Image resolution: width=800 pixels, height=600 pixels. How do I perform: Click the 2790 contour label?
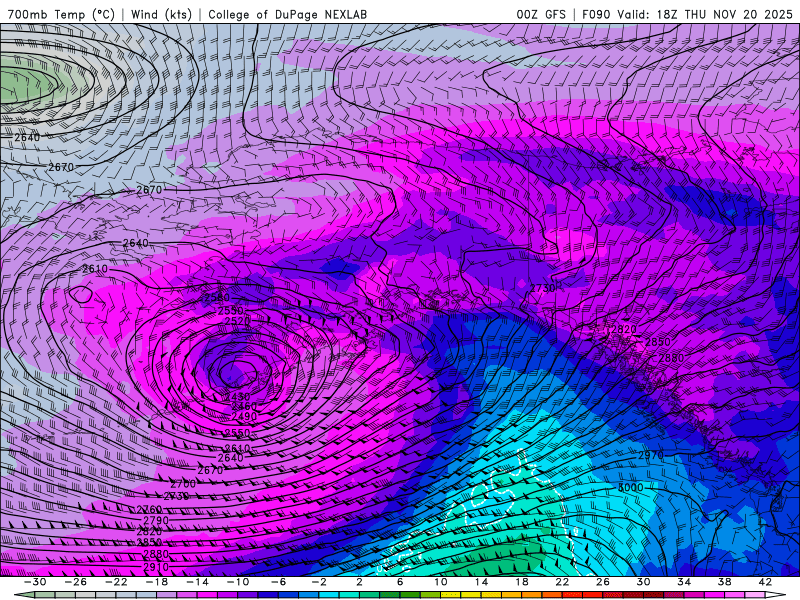(156, 520)
